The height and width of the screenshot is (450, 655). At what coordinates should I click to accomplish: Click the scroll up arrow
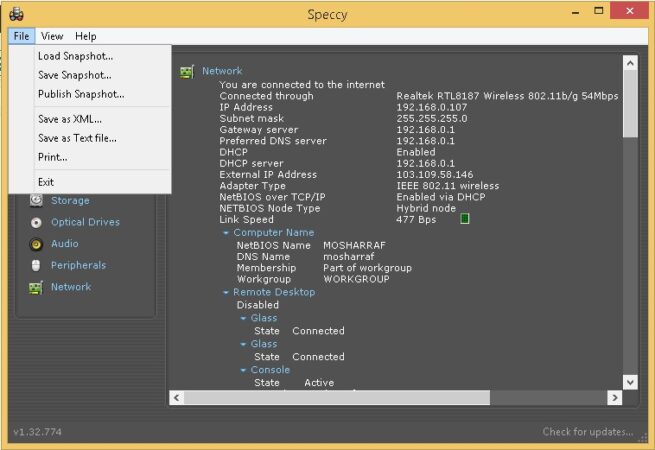point(630,63)
